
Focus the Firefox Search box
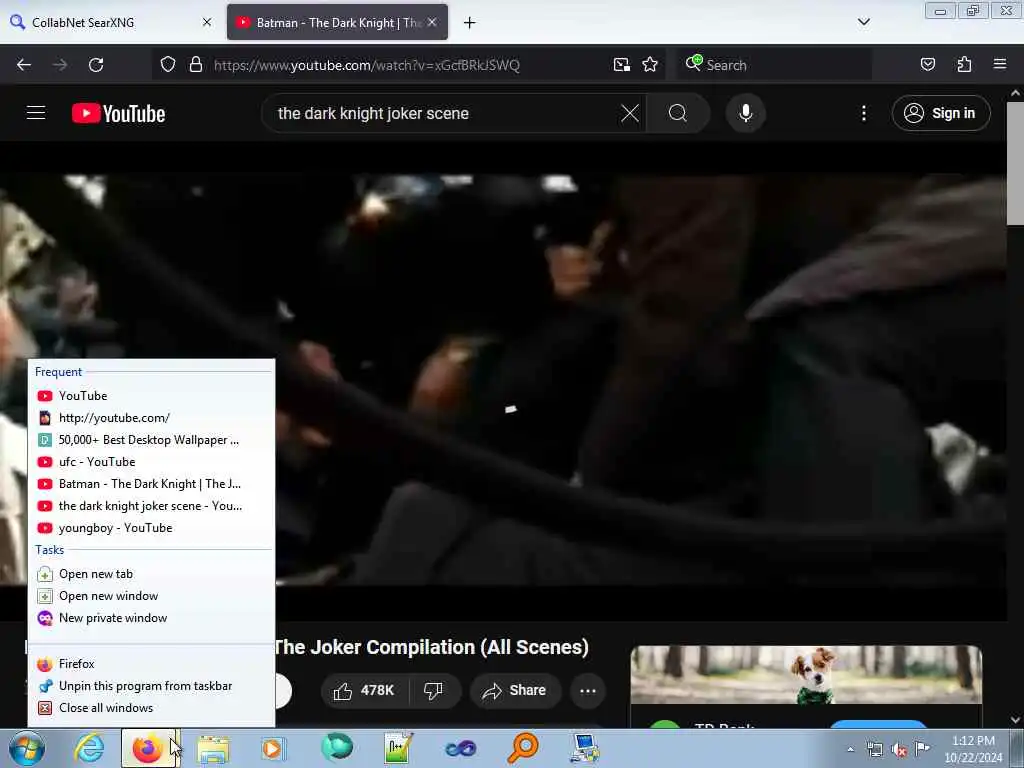point(774,65)
